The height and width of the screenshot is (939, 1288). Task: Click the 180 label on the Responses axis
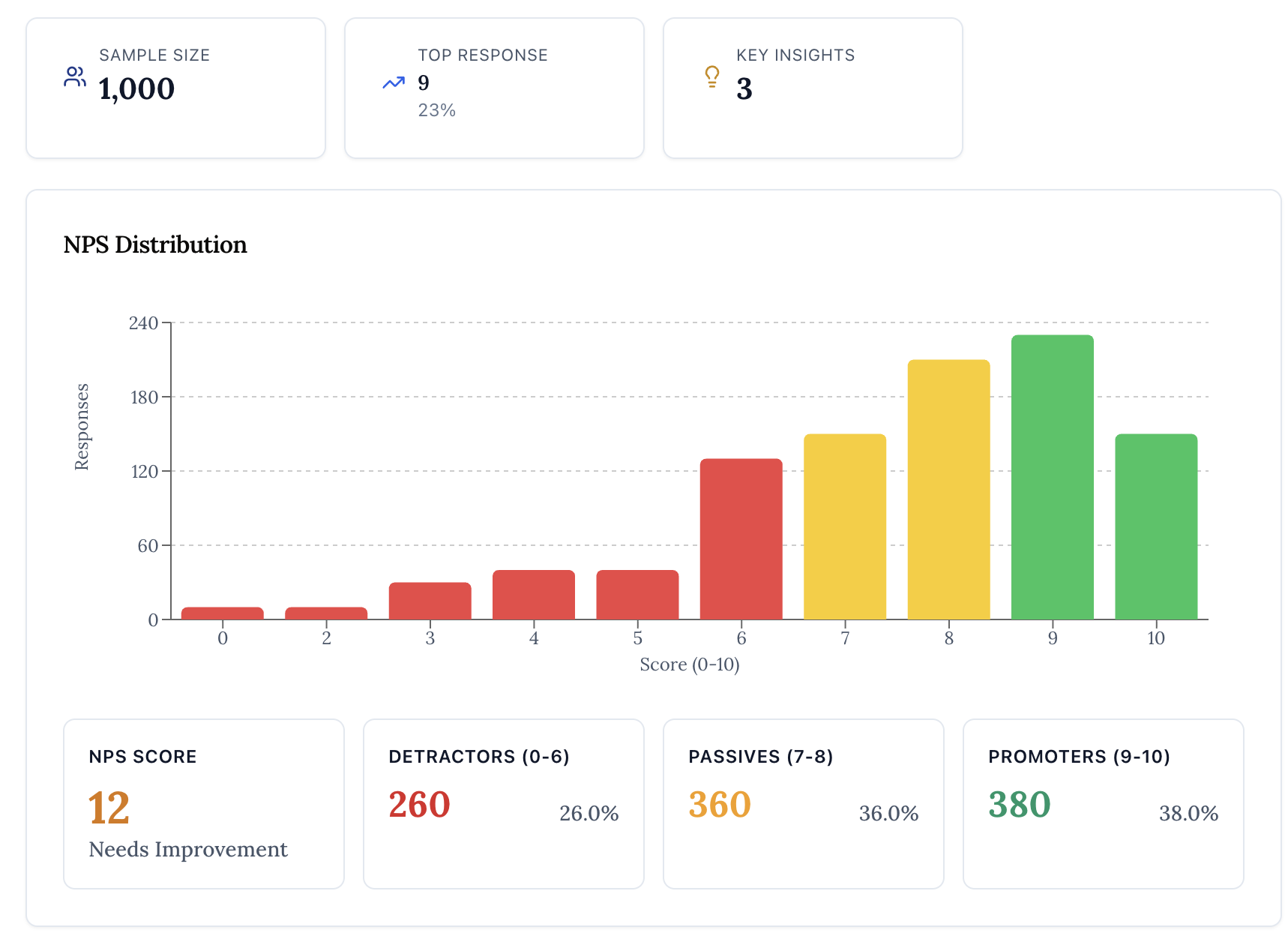(x=144, y=397)
